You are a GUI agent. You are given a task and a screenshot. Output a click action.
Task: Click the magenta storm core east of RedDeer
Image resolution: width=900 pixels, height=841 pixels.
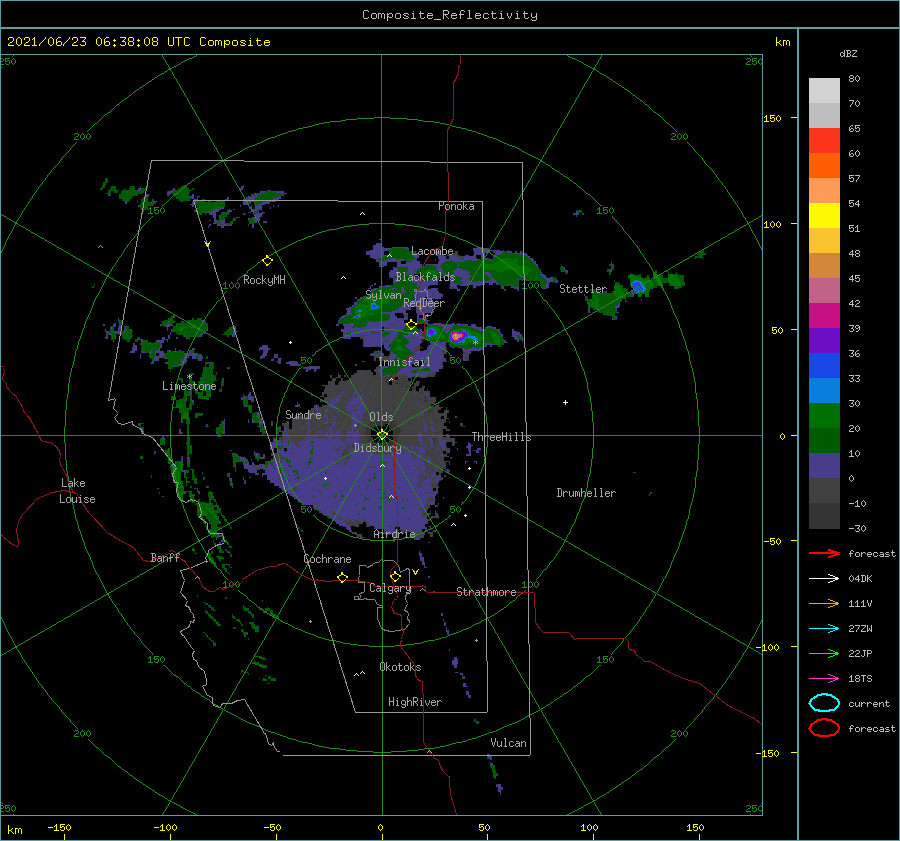tap(457, 336)
